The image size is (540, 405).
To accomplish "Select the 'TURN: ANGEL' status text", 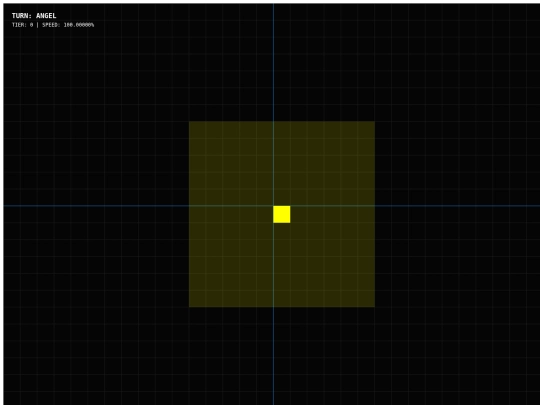I will tap(34, 16).
